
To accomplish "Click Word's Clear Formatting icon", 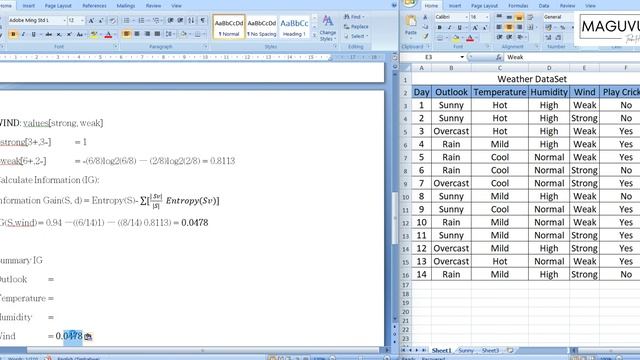I will (113, 20).
